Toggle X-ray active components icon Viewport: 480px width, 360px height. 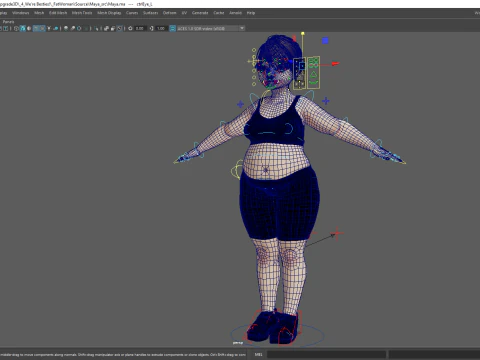point(113,28)
